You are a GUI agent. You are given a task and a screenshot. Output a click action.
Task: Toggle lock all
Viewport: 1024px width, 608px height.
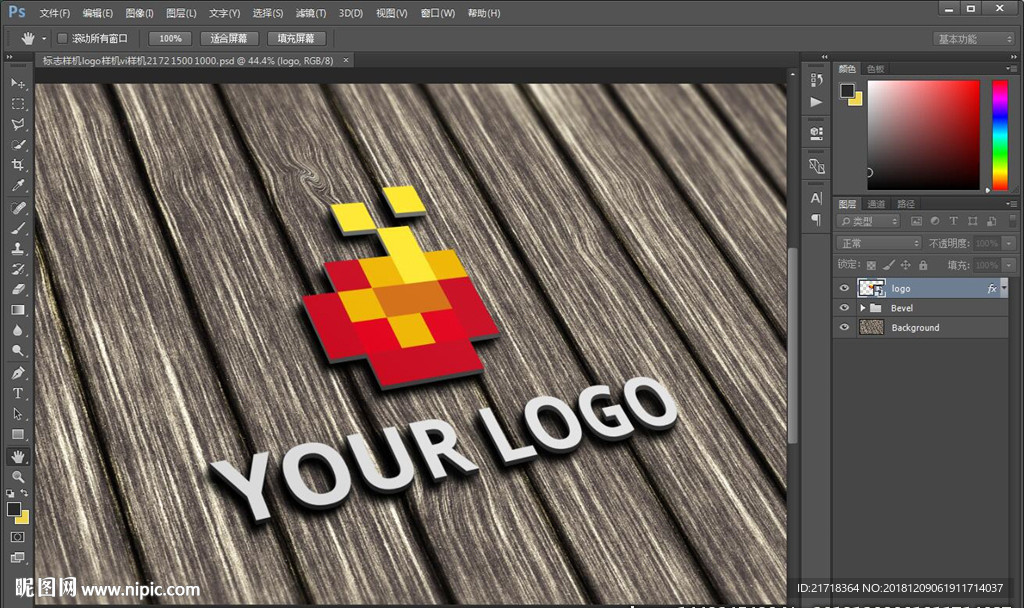(x=923, y=265)
